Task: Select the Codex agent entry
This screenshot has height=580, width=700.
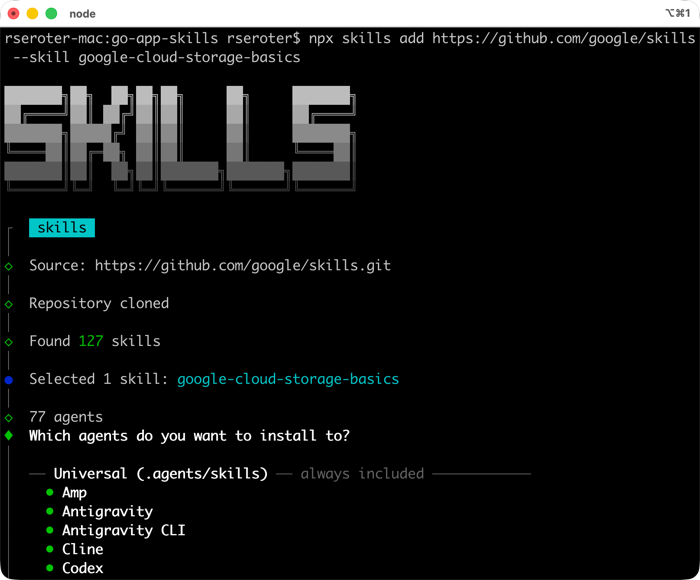Action: click(x=83, y=568)
